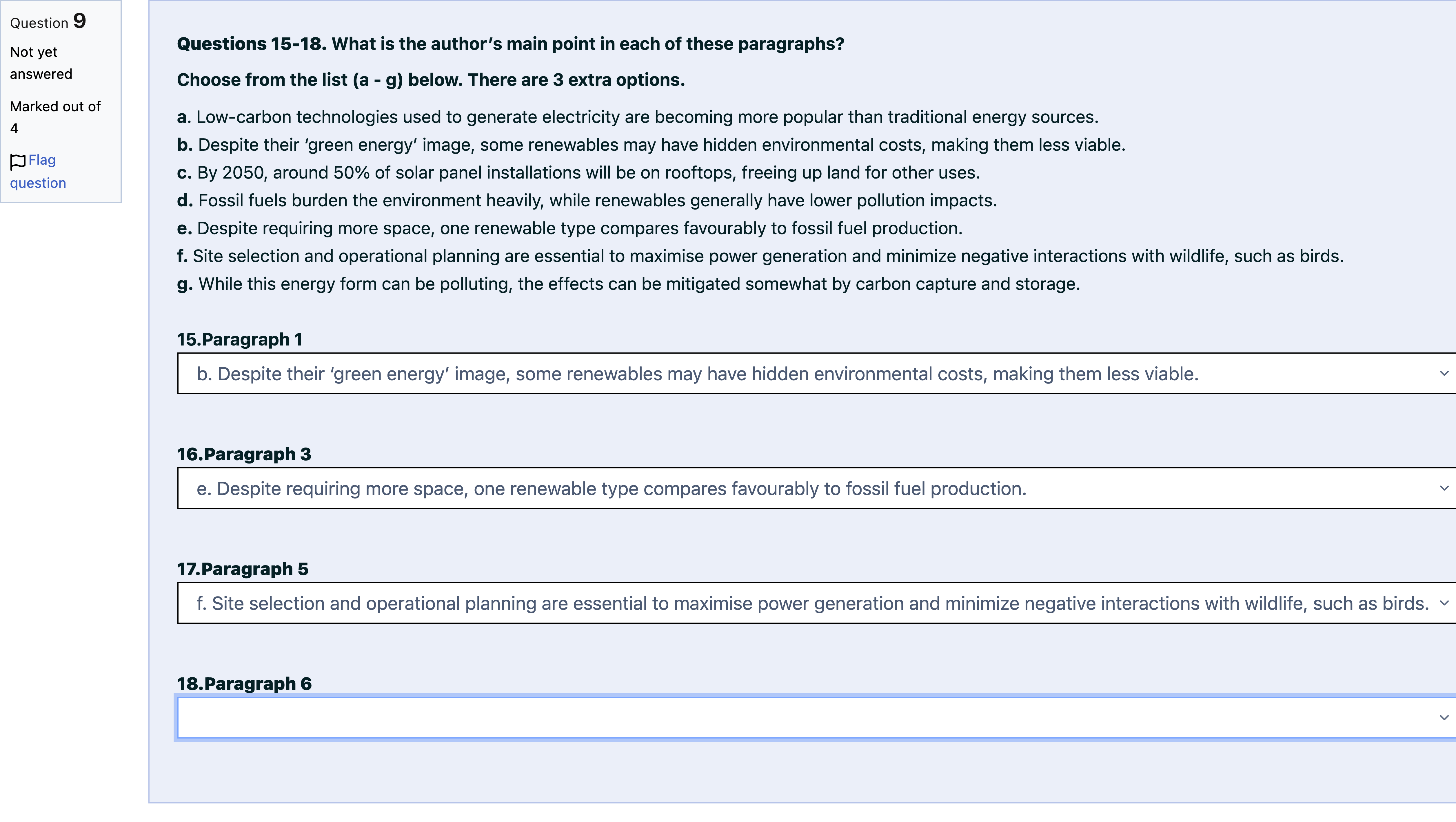Click the chevron arrow on Paragraph 1 dropdown

tap(1444, 374)
